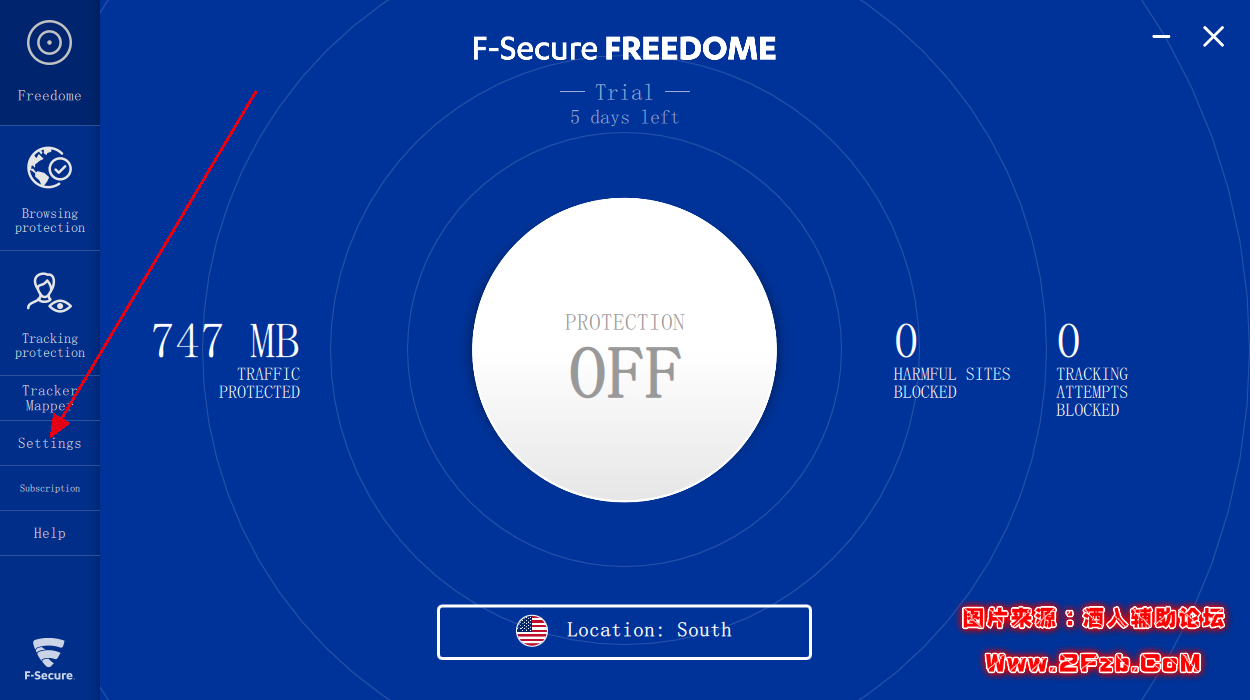Click the Tracking Attempts Blocked counter
1250x700 pixels.
(1091, 368)
